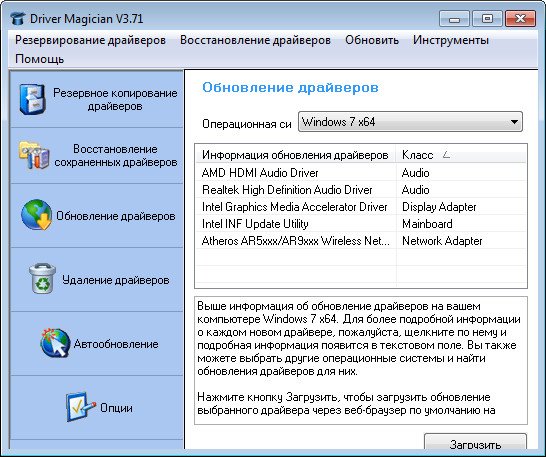Maximize the Driver Magician window
The height and width of the screenshot is (457, 546).
click(487, 19)
